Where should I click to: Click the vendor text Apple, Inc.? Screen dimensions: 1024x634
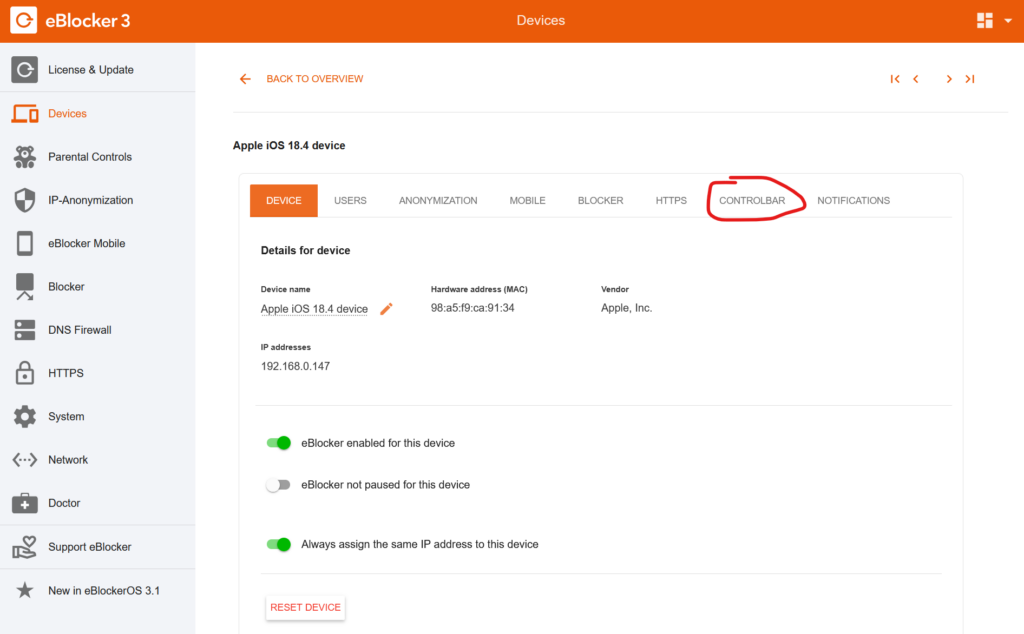tap(626, 308)
